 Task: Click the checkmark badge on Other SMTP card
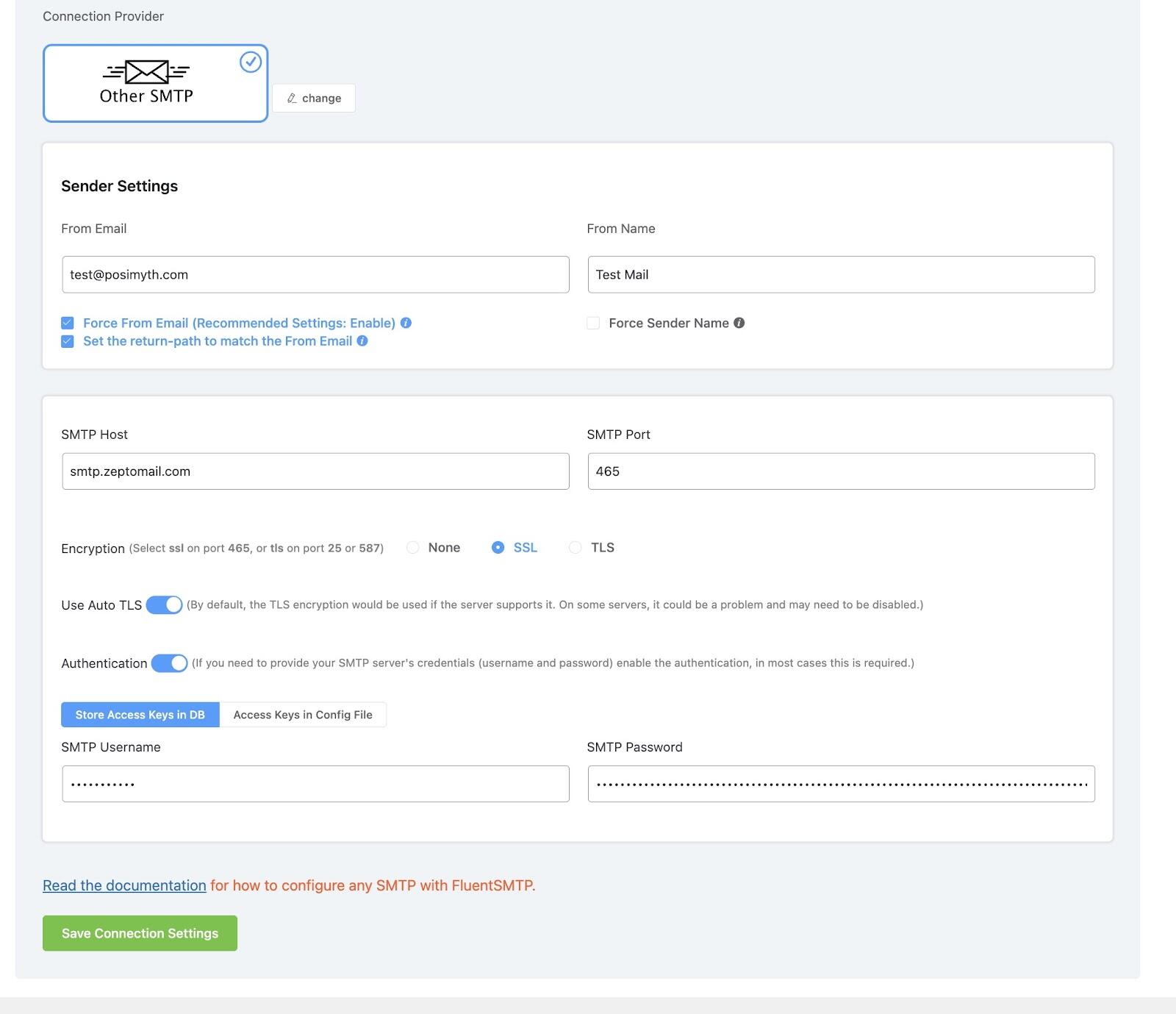(251, 62)
